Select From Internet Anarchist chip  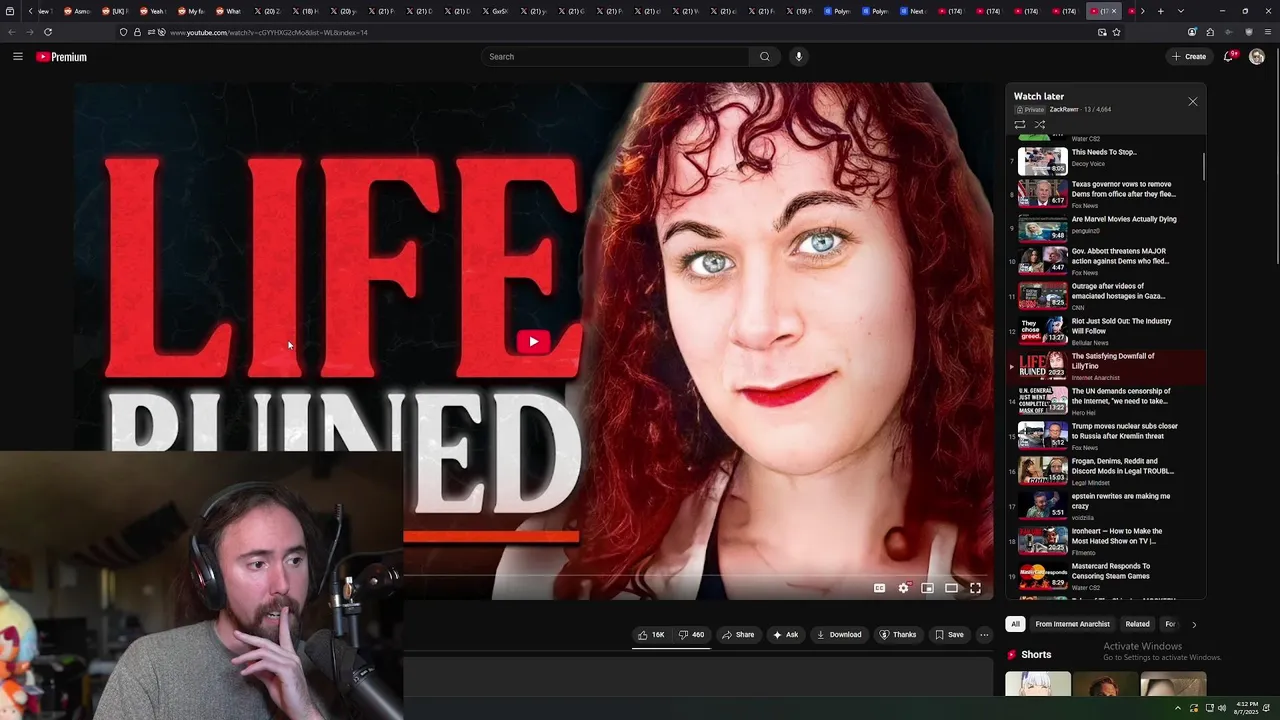tap(1072, 624)
